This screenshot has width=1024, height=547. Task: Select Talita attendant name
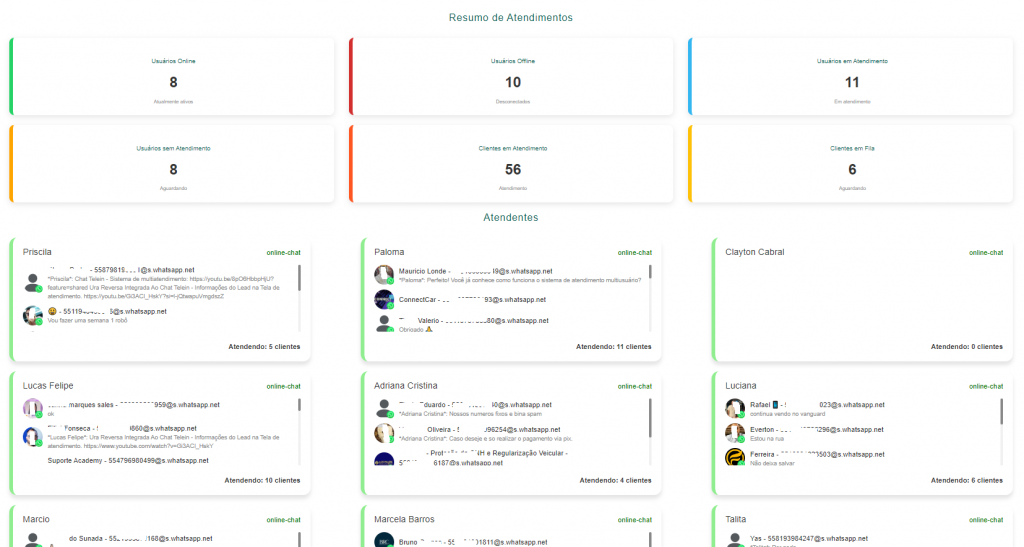[735, 520]
